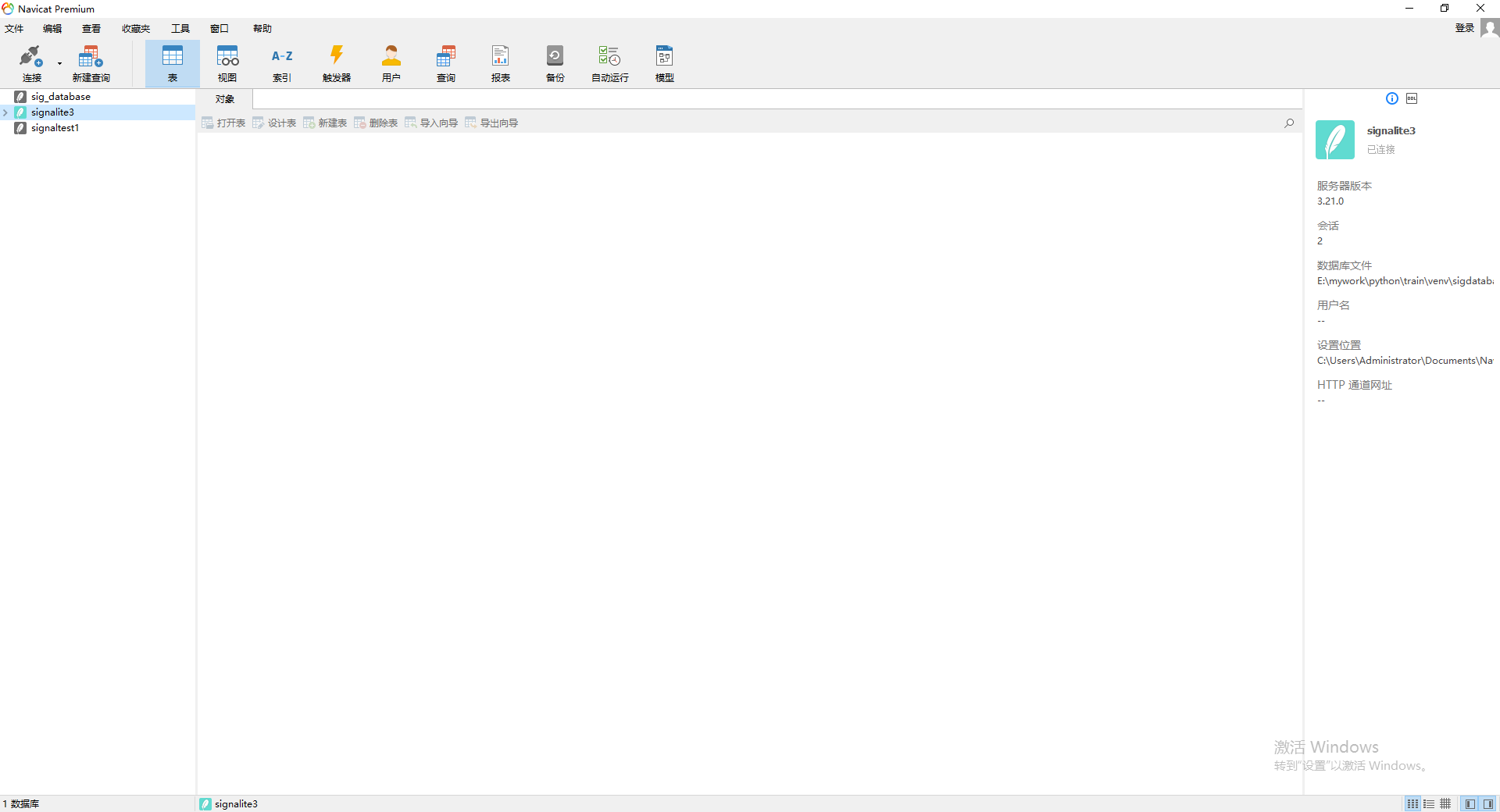Click the 索引 (Index) A-Z icon

pyautogui.click(x=282, y=63)
